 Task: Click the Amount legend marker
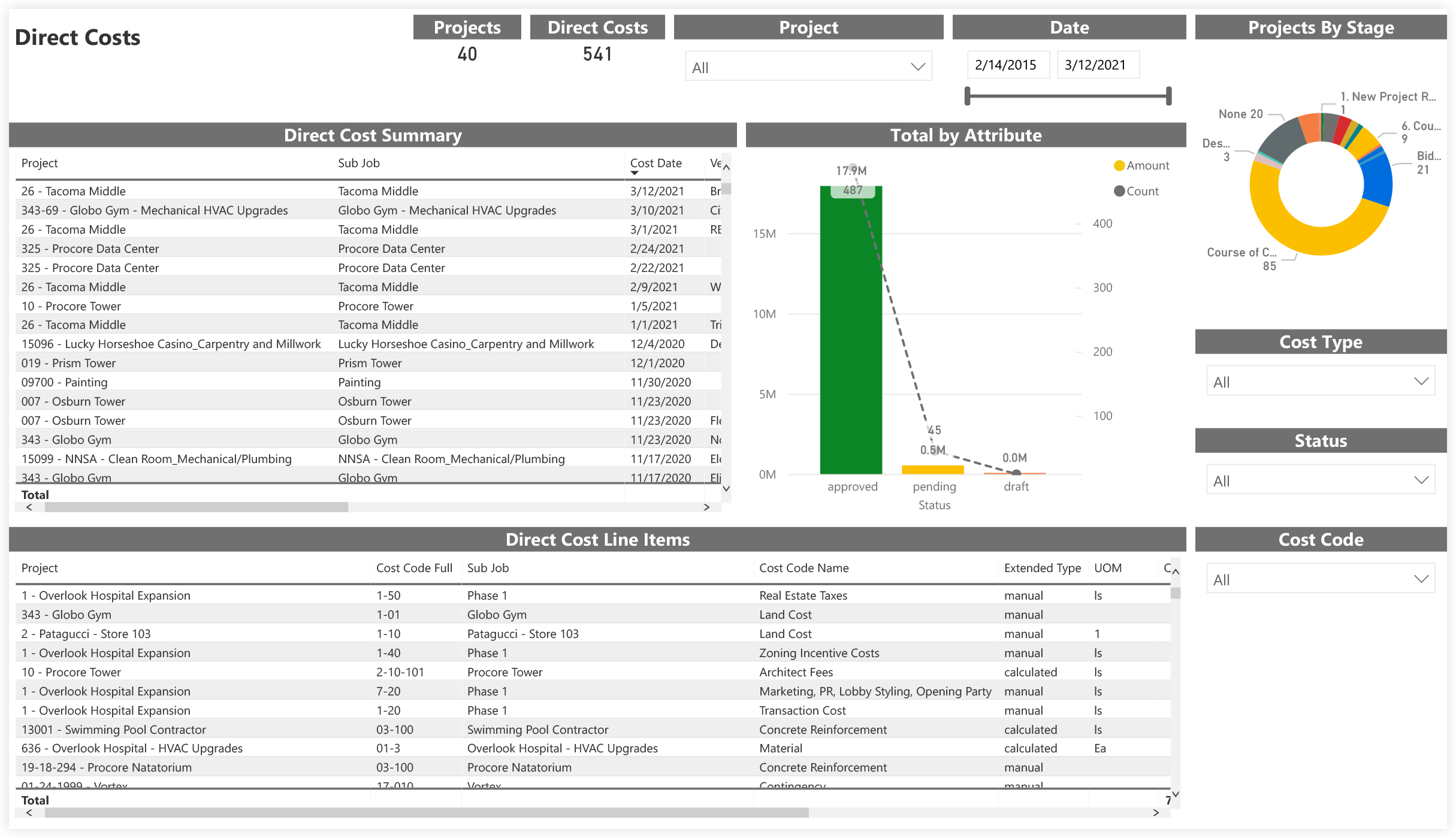pos(1119,165)
